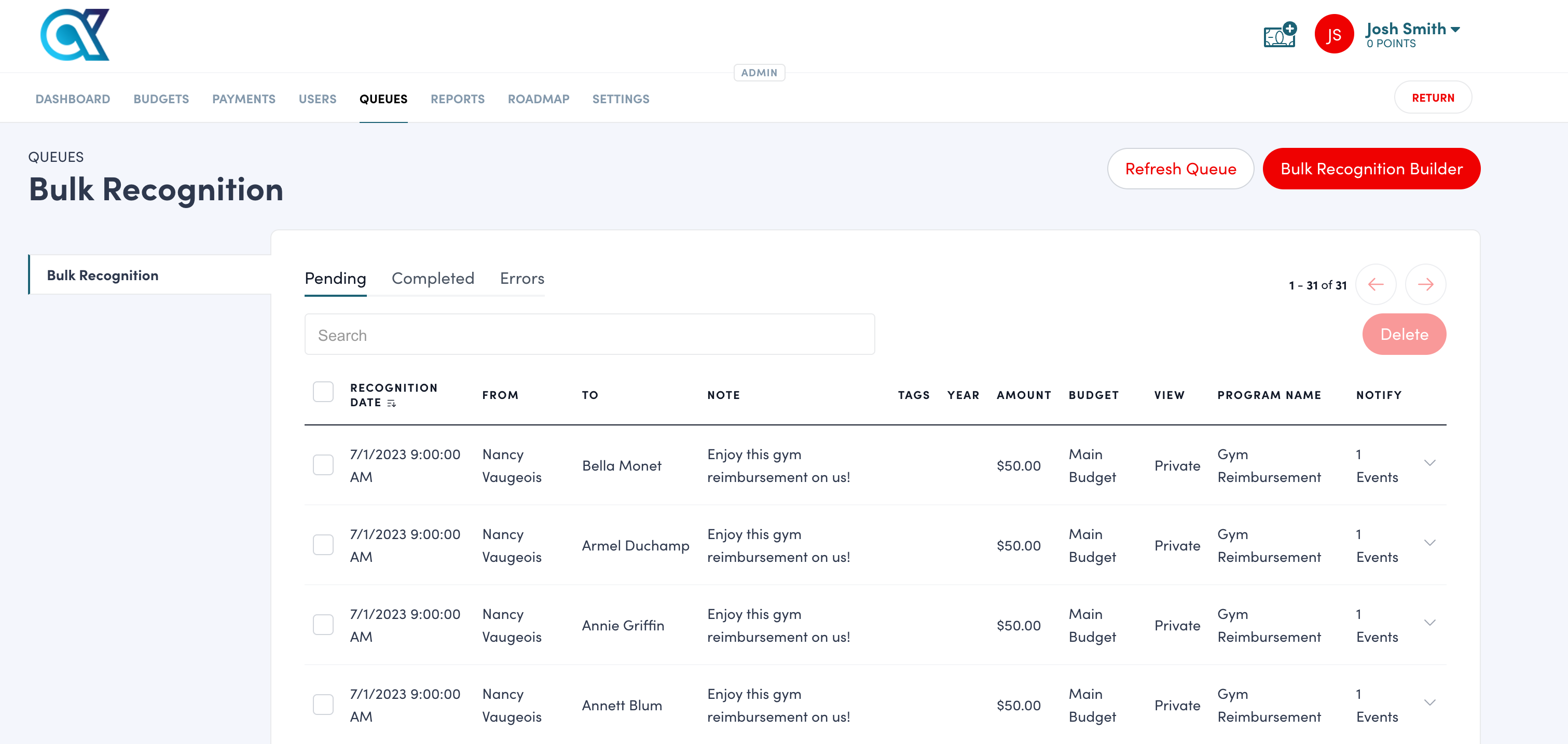Open the Reports menu item
Viewport: 1568px width, 744px height.
457,99
